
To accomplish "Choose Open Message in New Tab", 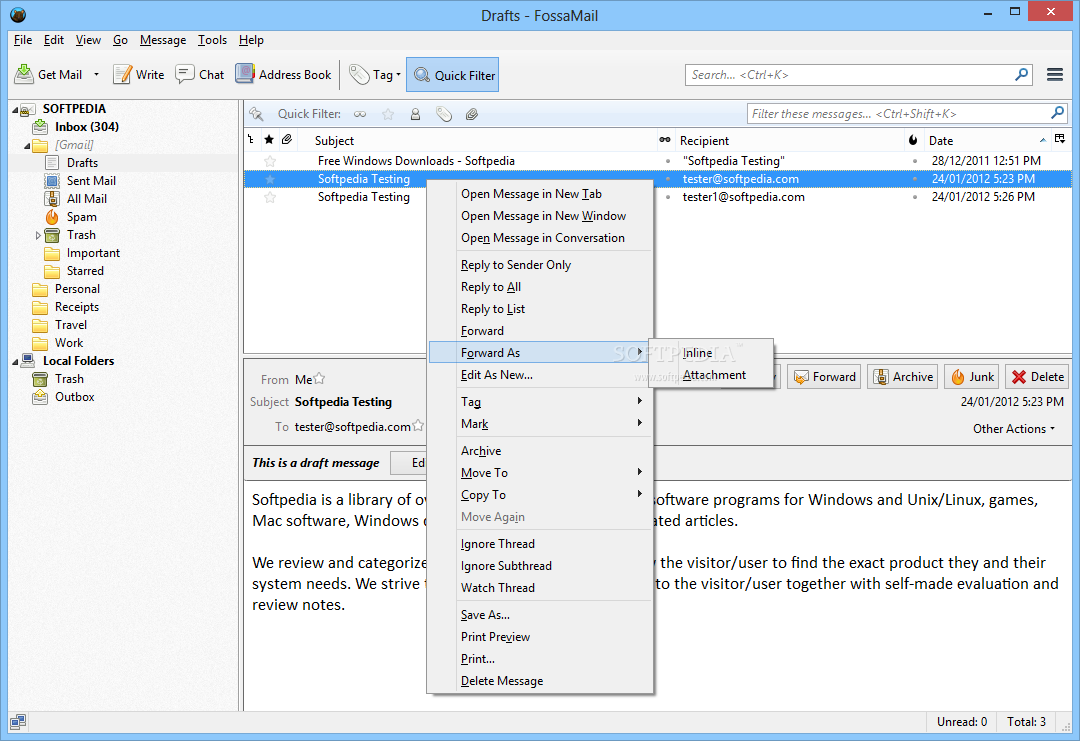I will tap(540, 194).
